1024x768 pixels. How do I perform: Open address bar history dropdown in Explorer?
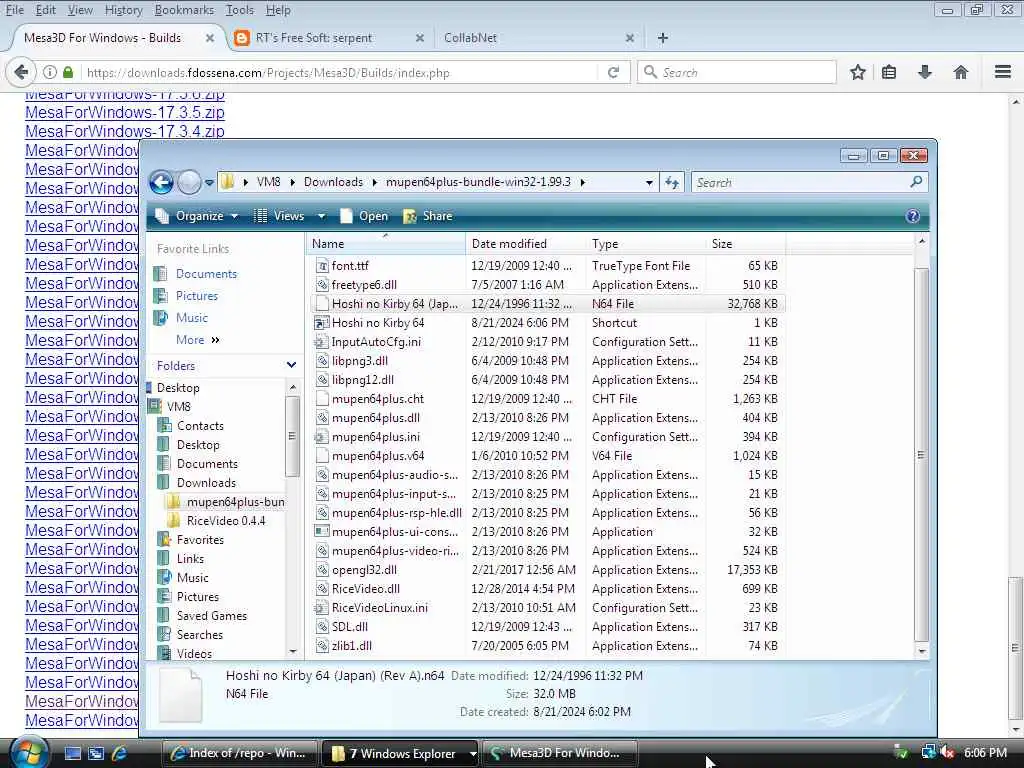point(648,183)
